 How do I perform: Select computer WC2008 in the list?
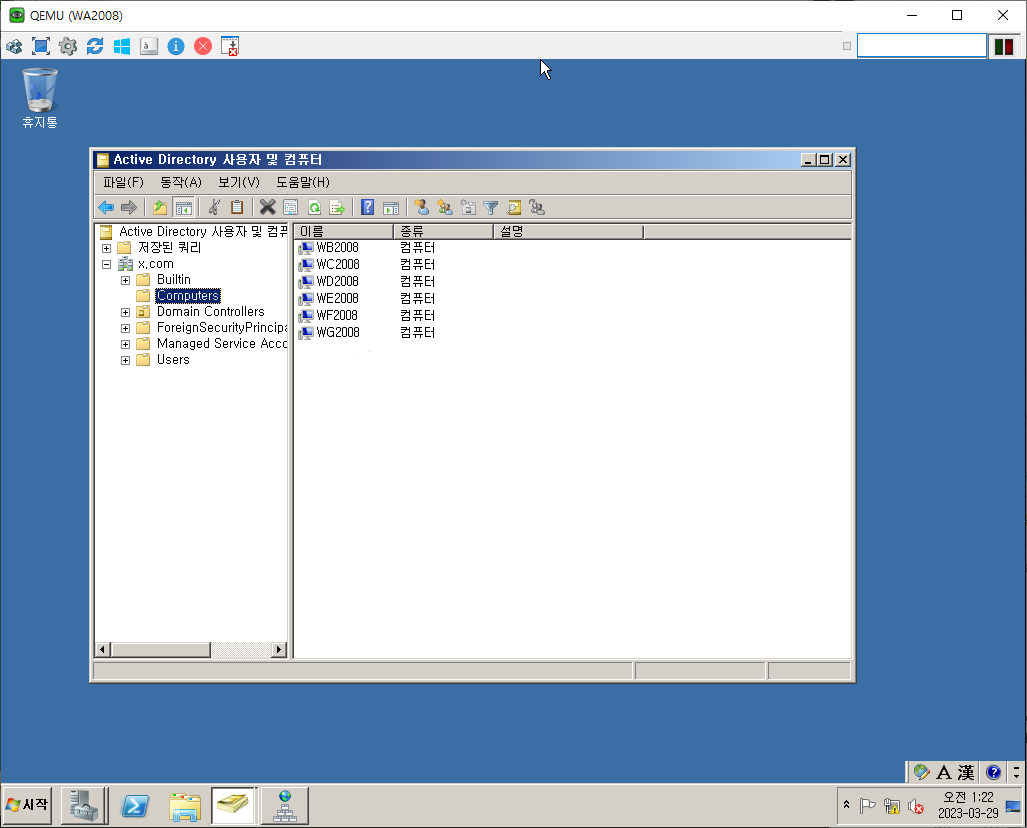coord(338,265)
